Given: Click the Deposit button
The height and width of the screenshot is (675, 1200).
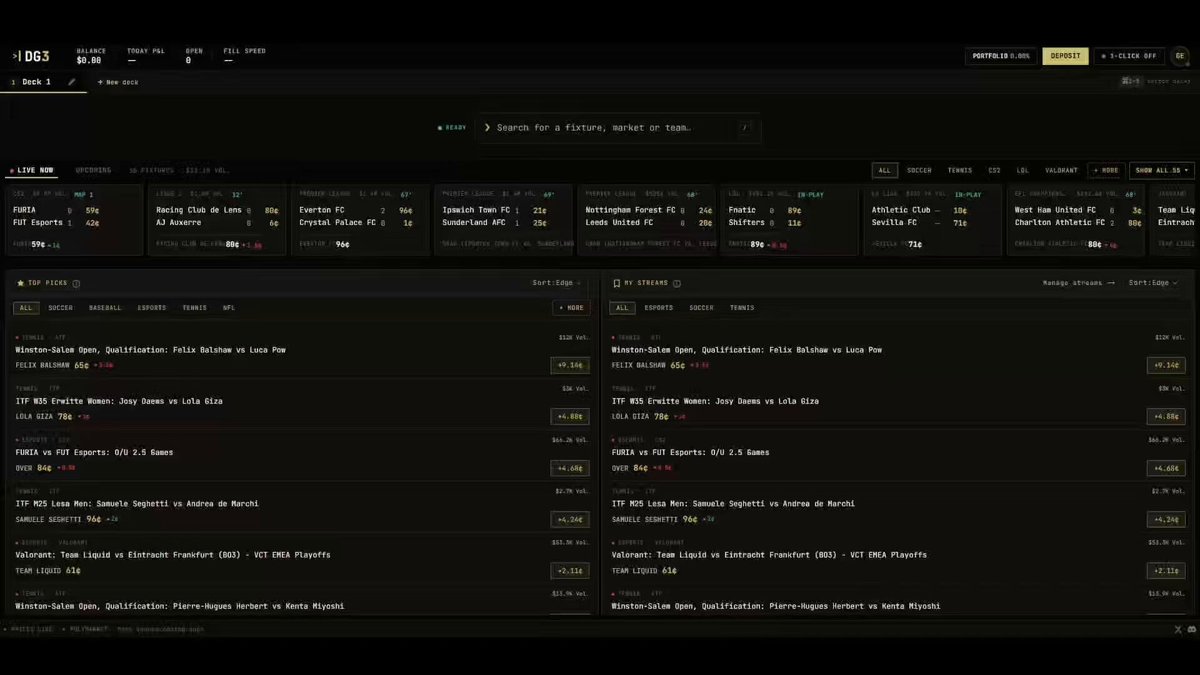Looking at the screenshot, I should pos(1065,56).
